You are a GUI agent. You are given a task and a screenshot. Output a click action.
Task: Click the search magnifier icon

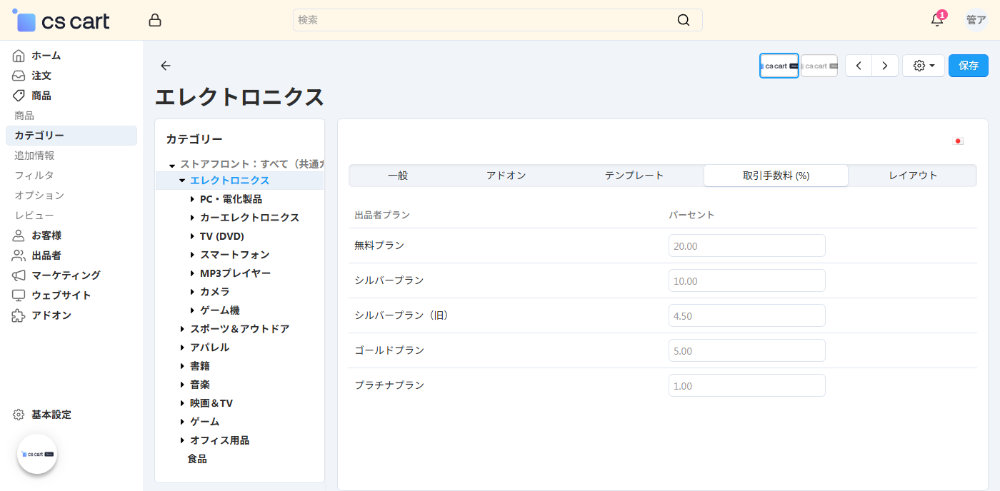click(683, 20)
